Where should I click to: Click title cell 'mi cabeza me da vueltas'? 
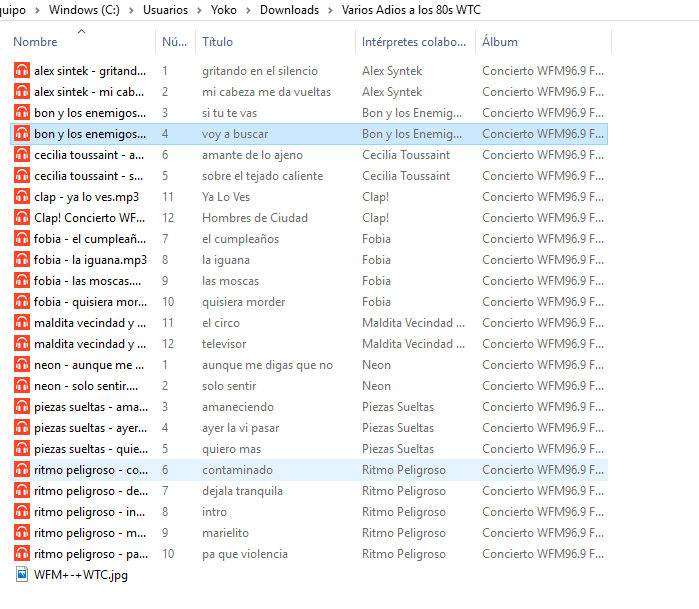pos(267,92)
